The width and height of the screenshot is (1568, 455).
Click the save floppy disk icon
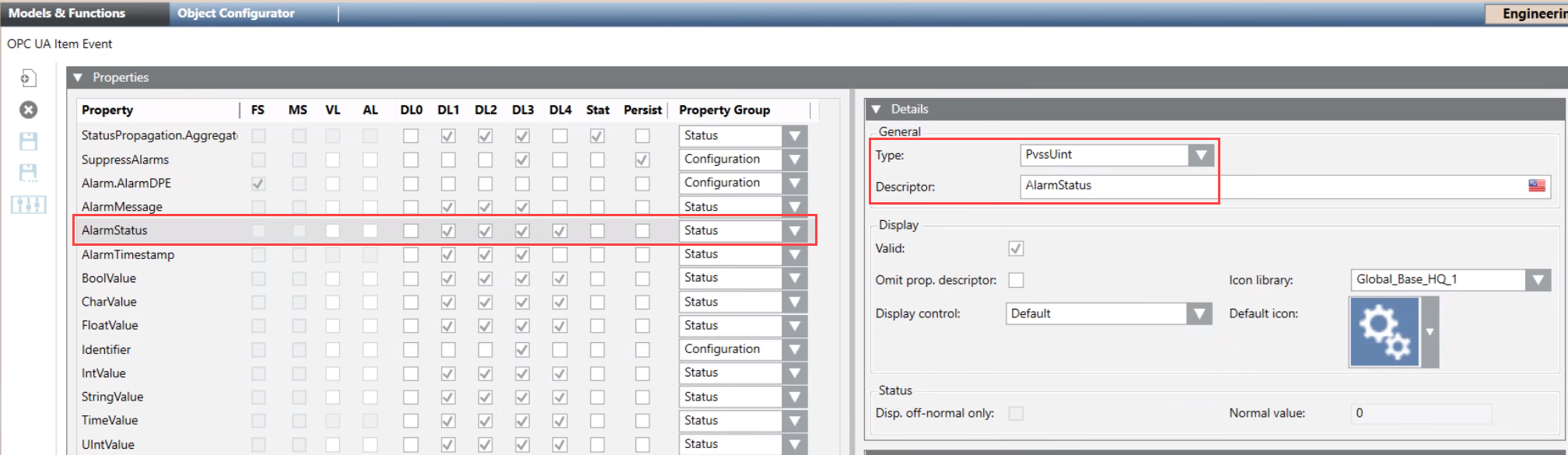[28, 142]
